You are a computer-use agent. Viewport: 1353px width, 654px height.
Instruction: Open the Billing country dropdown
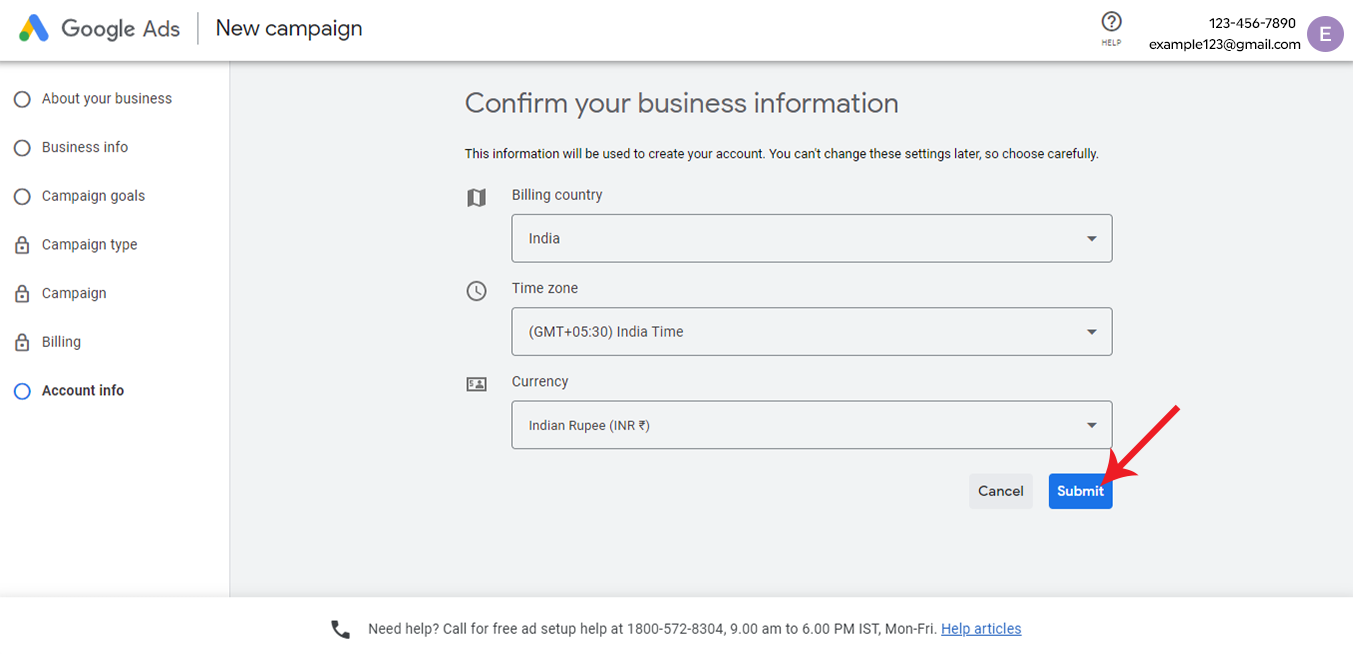click(x=811, y=239)
